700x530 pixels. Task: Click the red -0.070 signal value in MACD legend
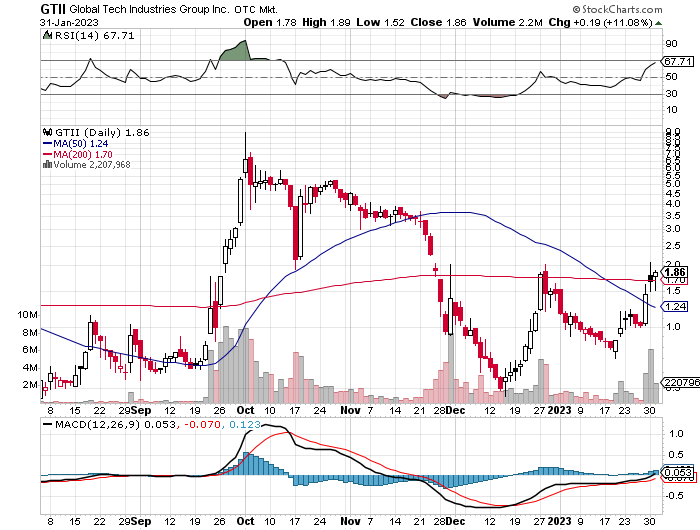point(202,425)
